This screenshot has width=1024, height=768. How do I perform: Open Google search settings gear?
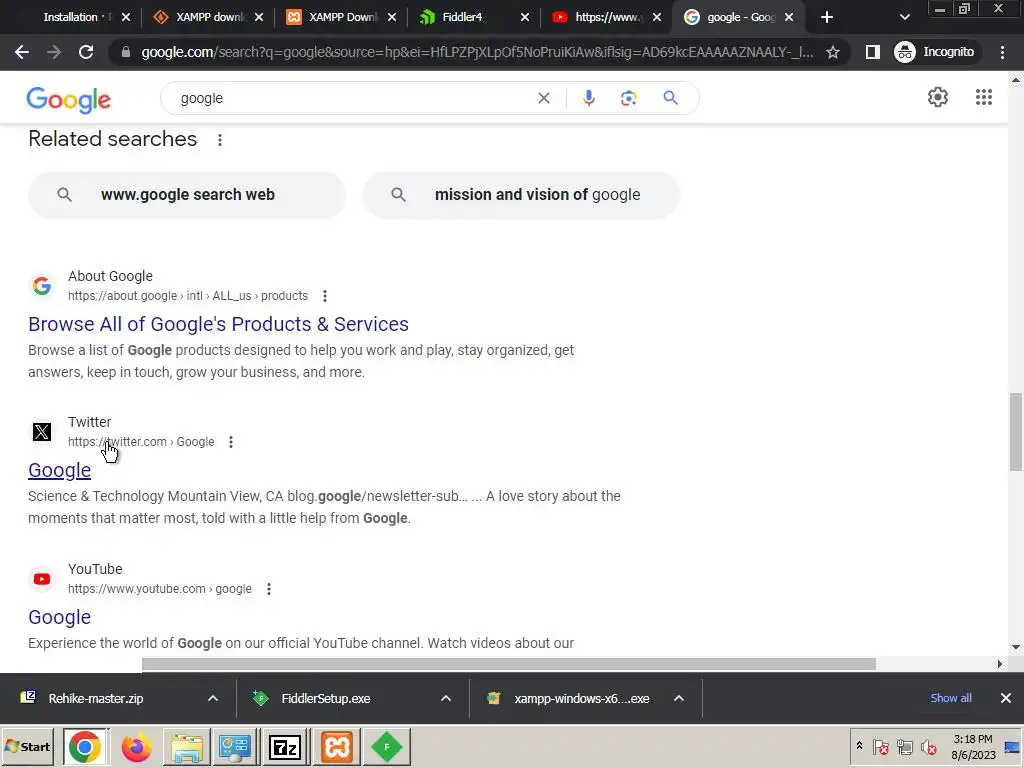click(938, 97)
